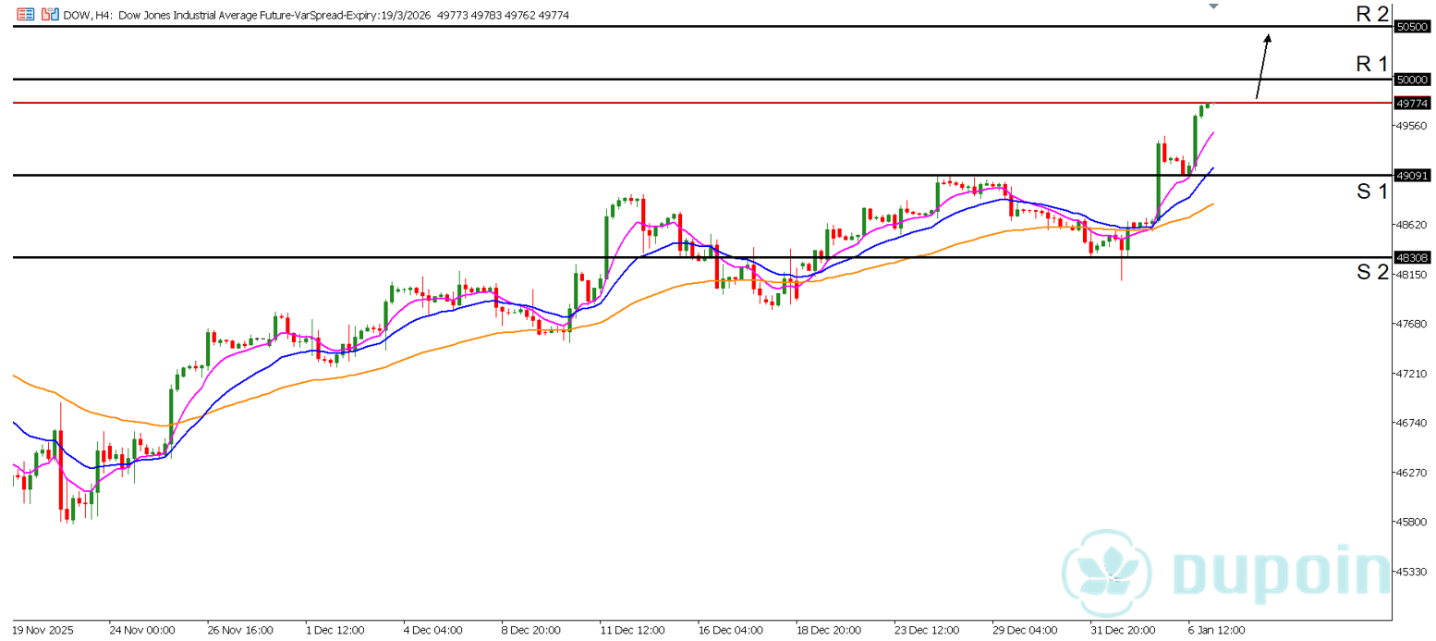Select the R 2 resistance label

click(x=1372, y=13)
